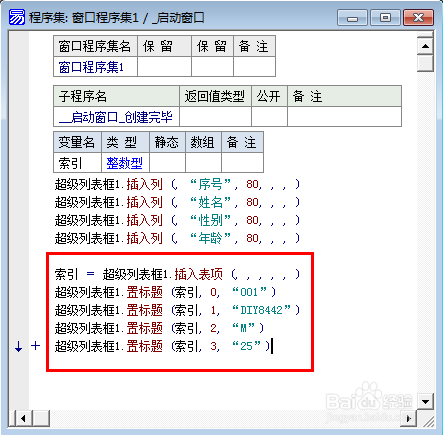Click the 返回值类型 column header

(x=215, y=96)
